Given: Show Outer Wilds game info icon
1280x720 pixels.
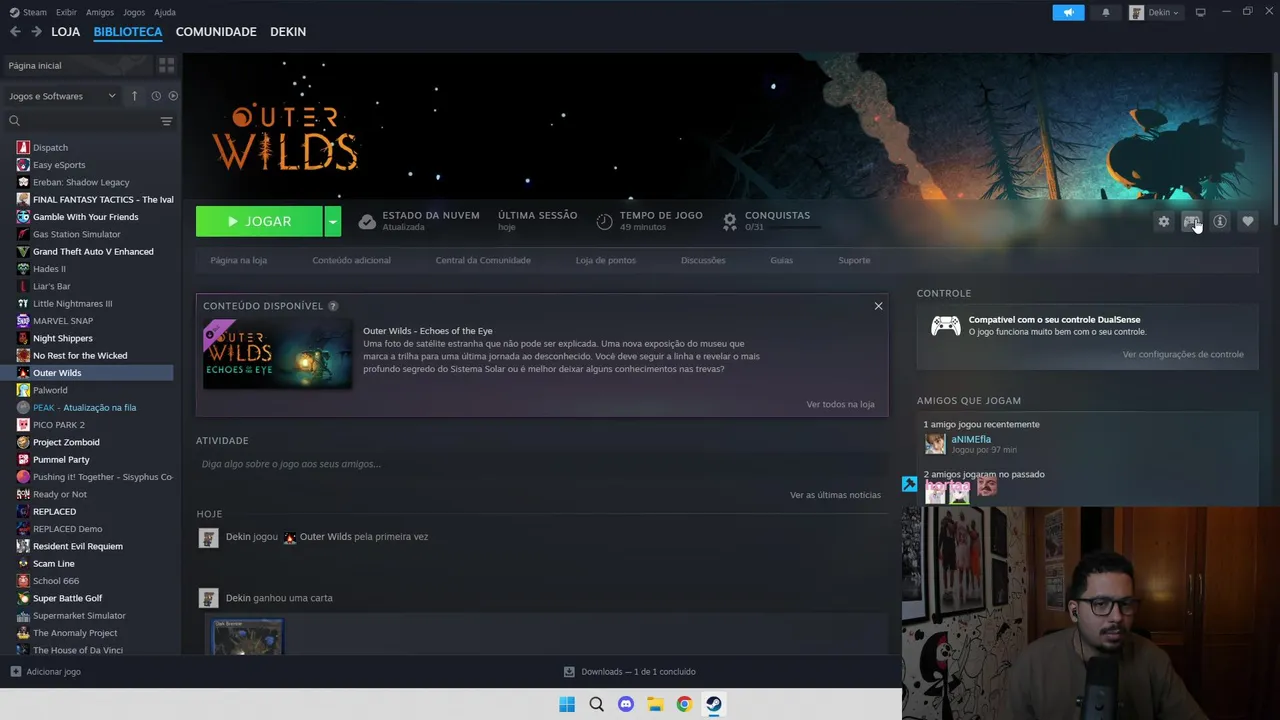Looking at the screenshot, I should [1220, 222].
